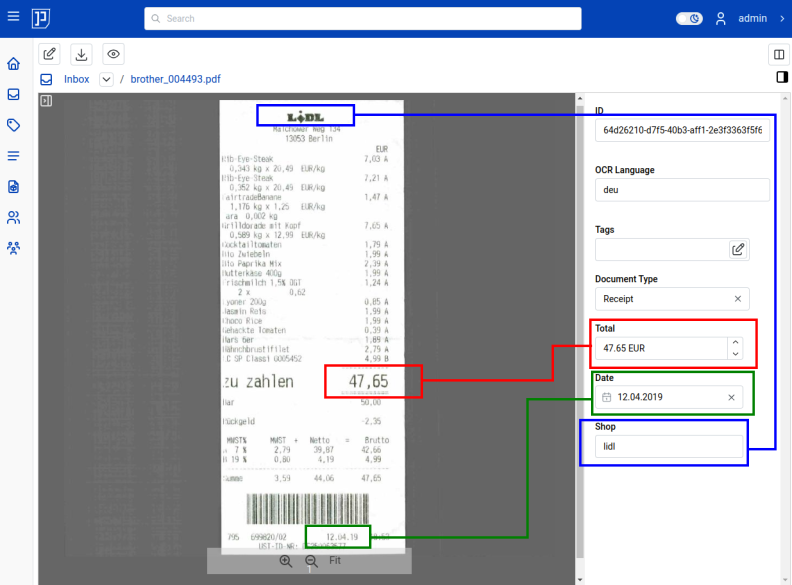Screen dimensions: 792x585
Task: Edit tags with the pencil icon
Action: tap(738, 249)
